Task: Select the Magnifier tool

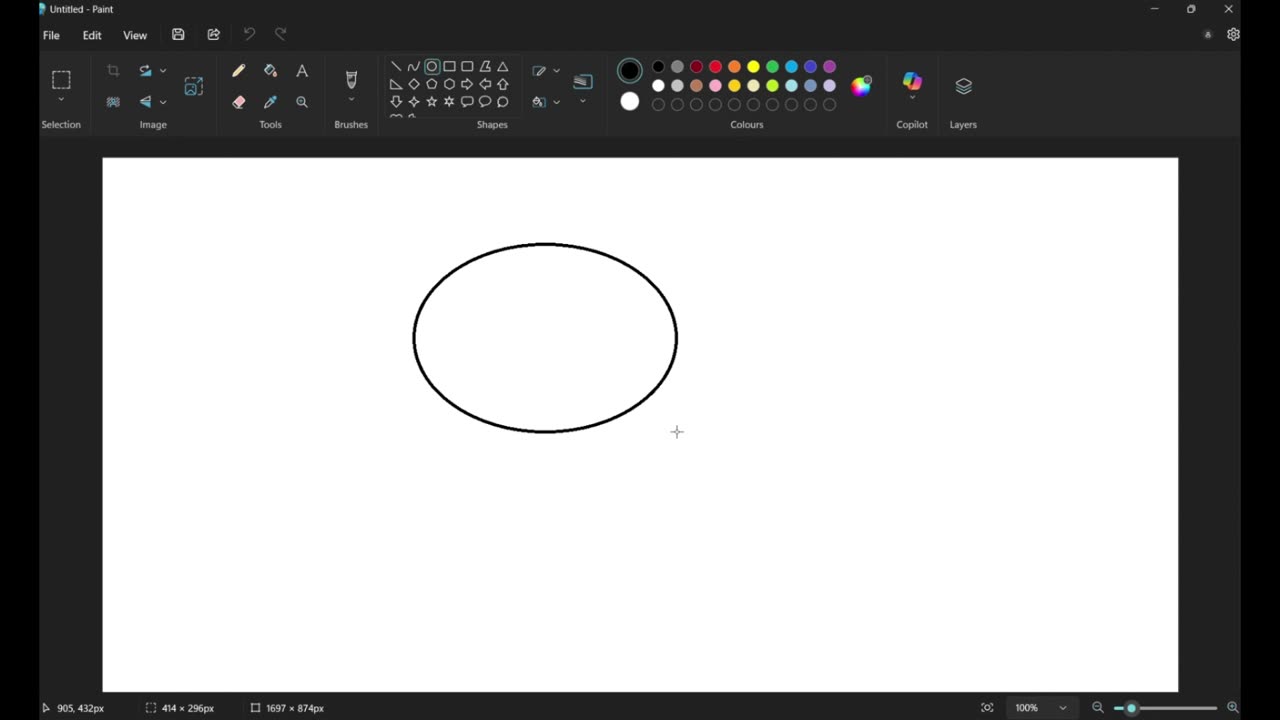Action: point(302,102)
